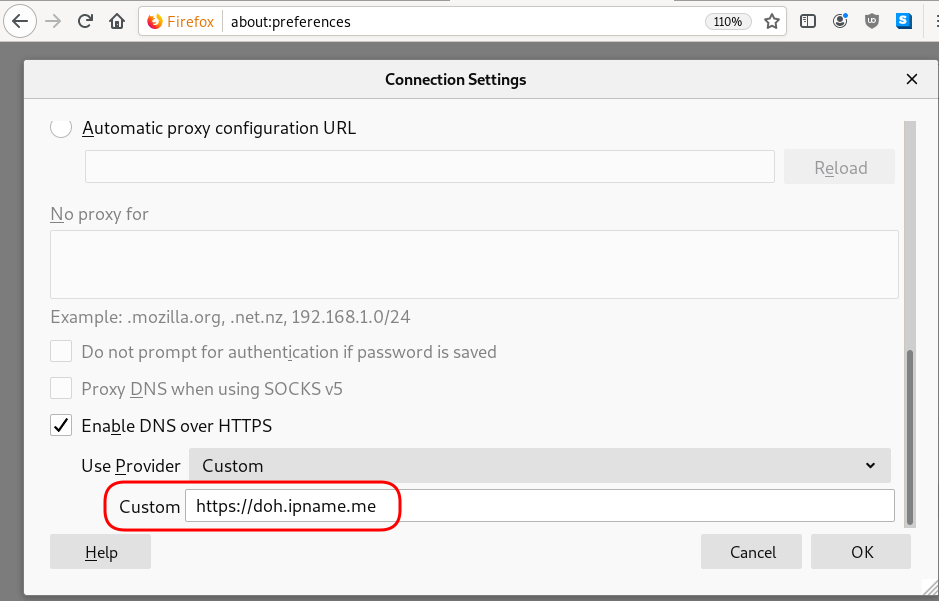Select Automatic proxy configuration URL radio
Screen dimensions: 939x601
[61, 128]
